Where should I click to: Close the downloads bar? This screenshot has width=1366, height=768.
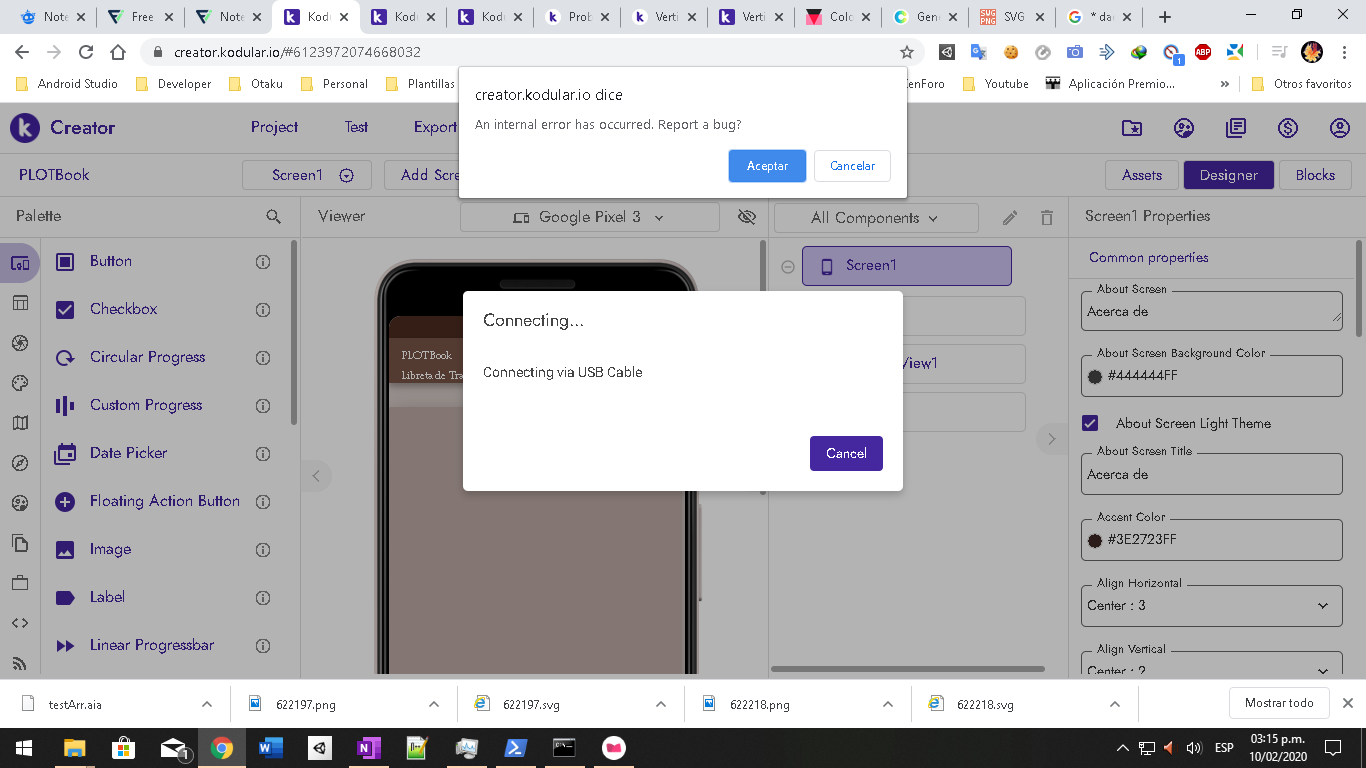pos(1348,703)
